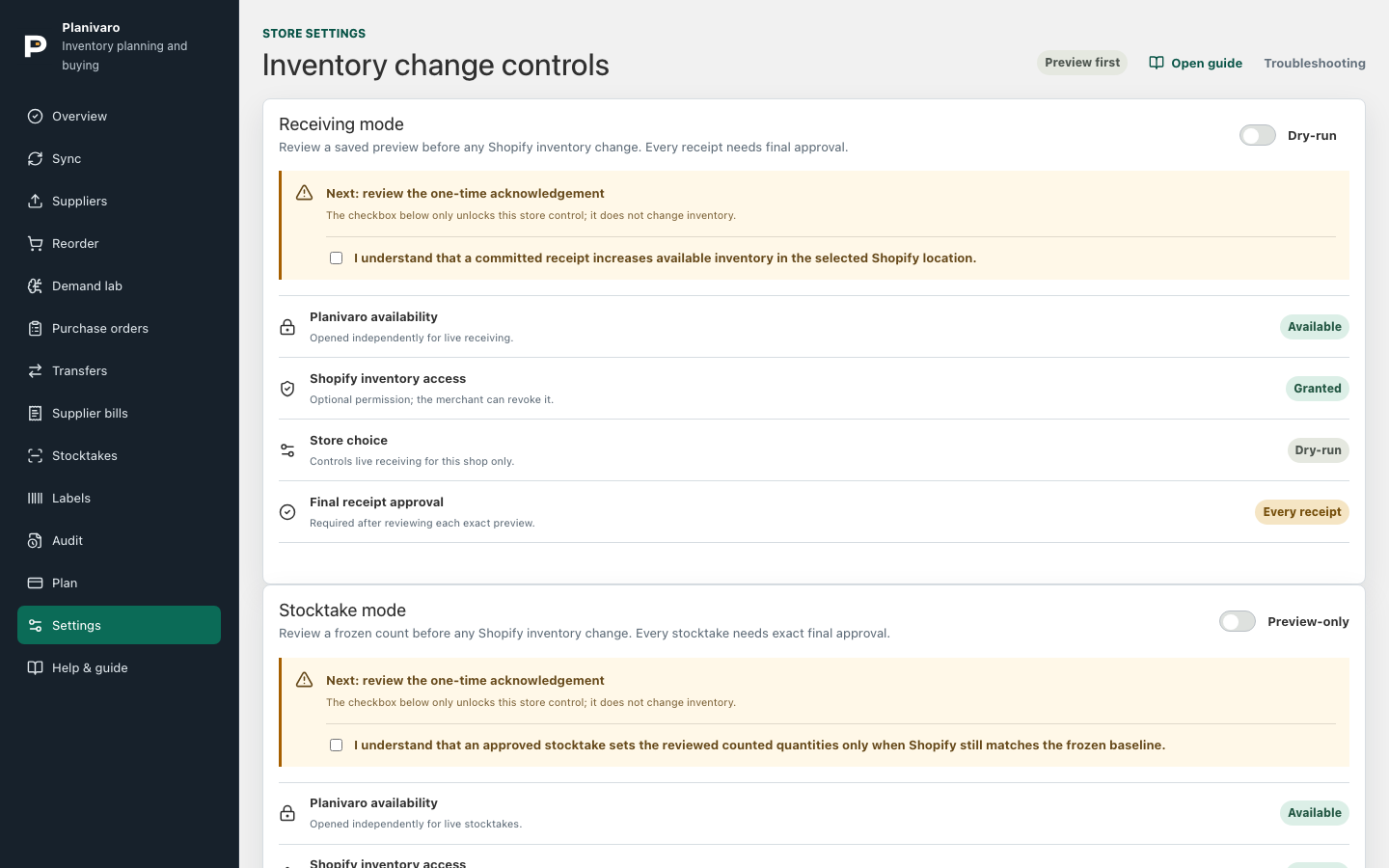Click the Open guide link
Viewport: 1389px width, 868px height.
pyautogui.click(x=1195, y=64)
